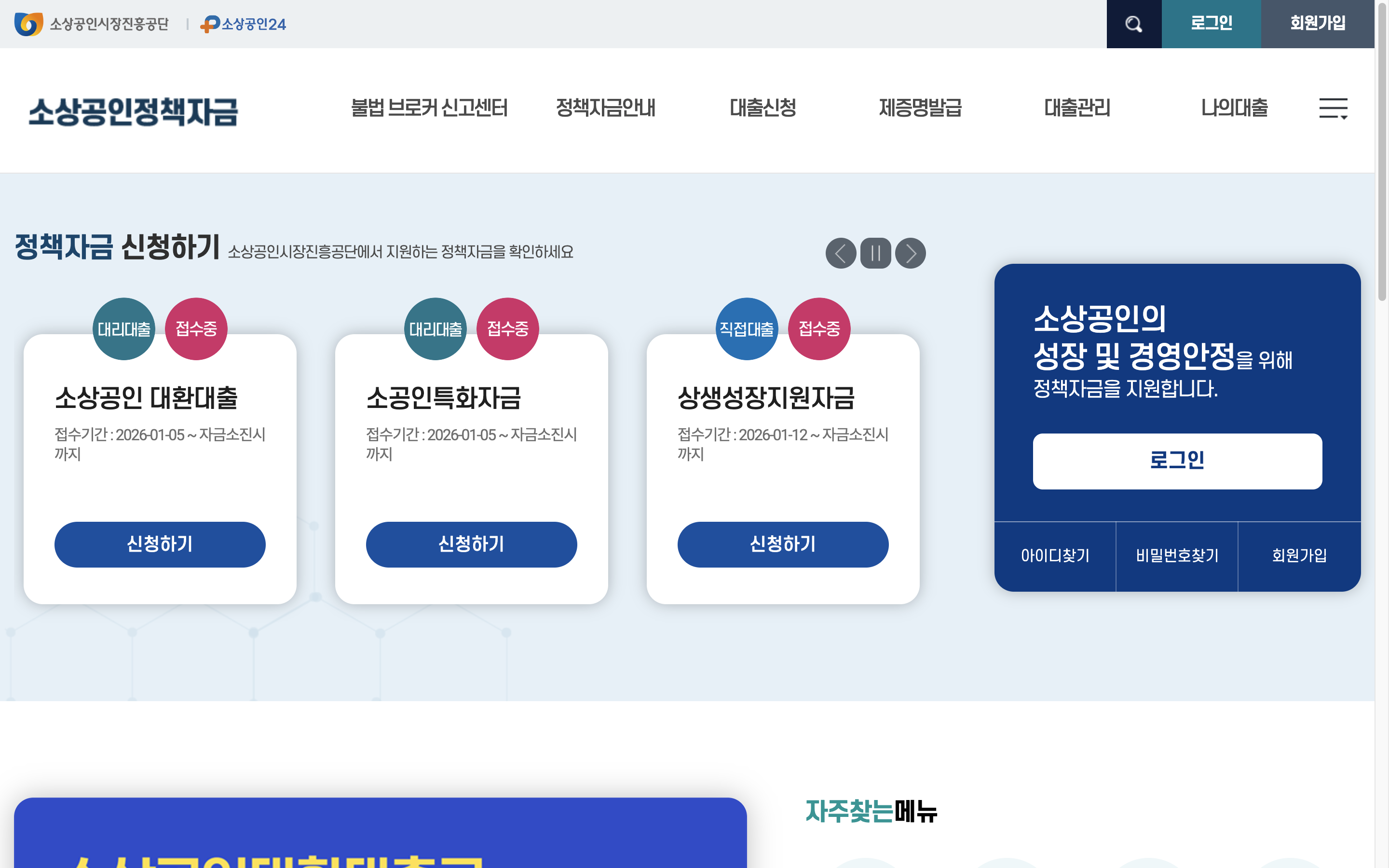Pause the policy fund carousel
Viewport: 1389px width, 868px height.
pos(875,253)
